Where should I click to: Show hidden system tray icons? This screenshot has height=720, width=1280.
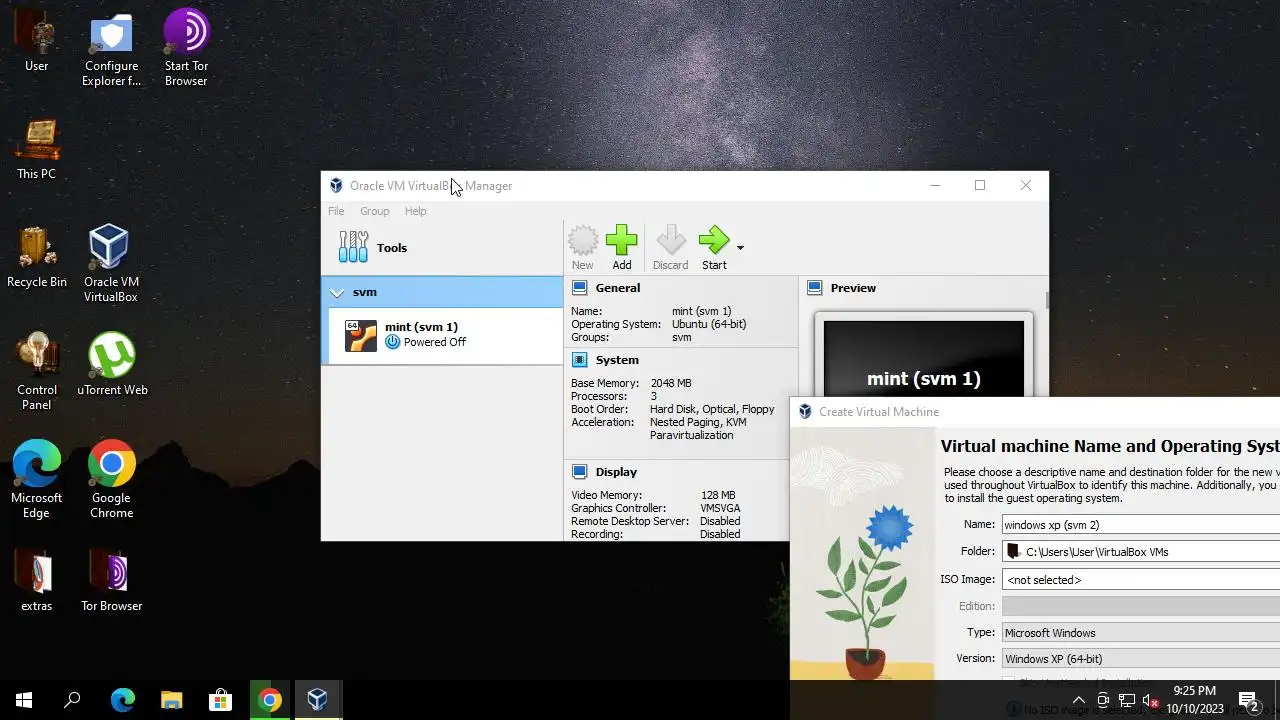pos(1078,700)
